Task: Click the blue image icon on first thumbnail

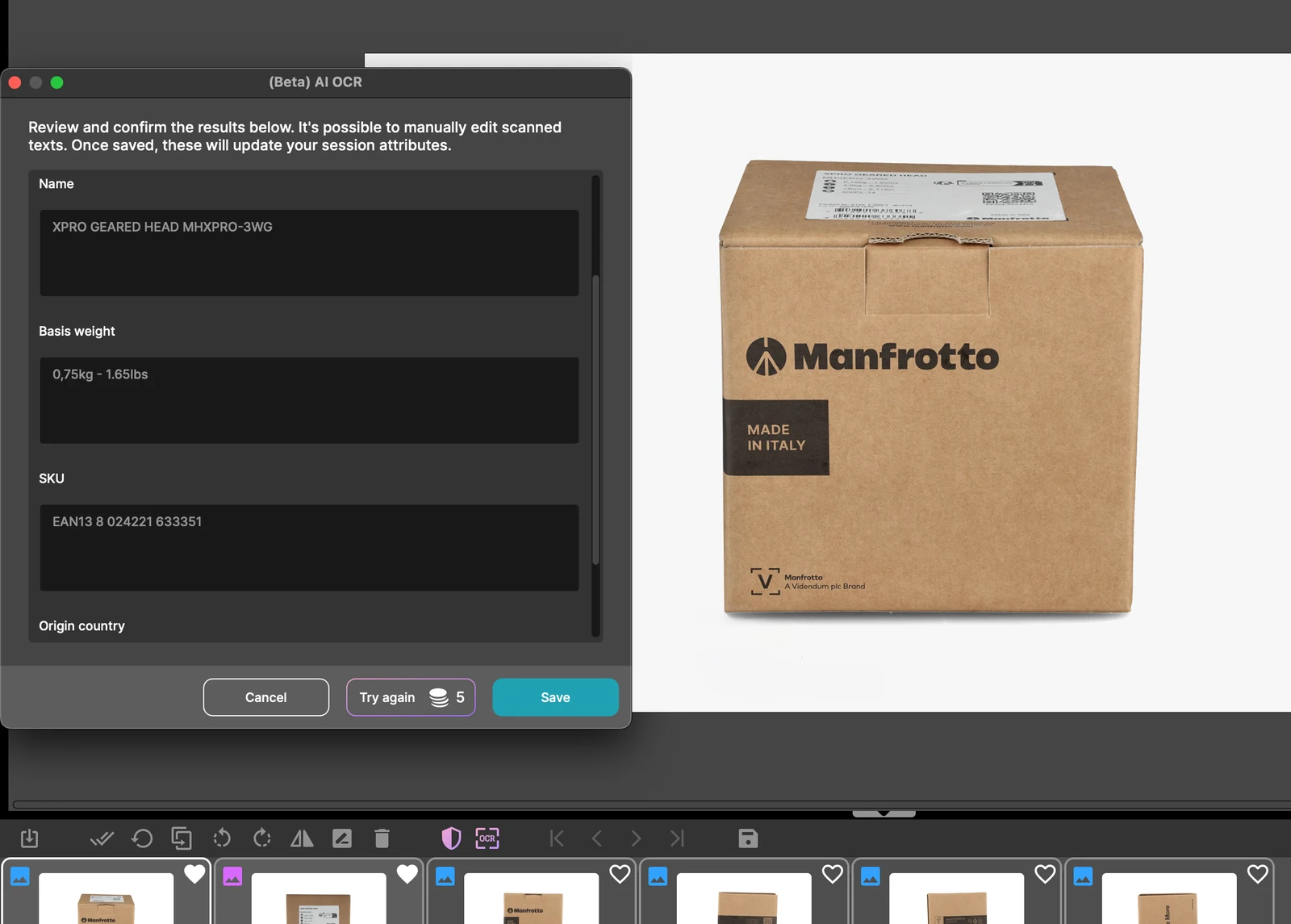Action: (x=20, y=876)
